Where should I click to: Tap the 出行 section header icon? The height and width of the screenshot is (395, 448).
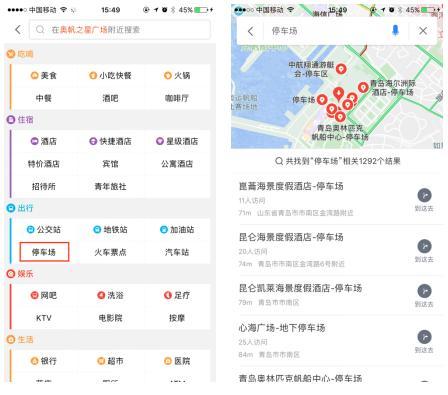point(11,208)
